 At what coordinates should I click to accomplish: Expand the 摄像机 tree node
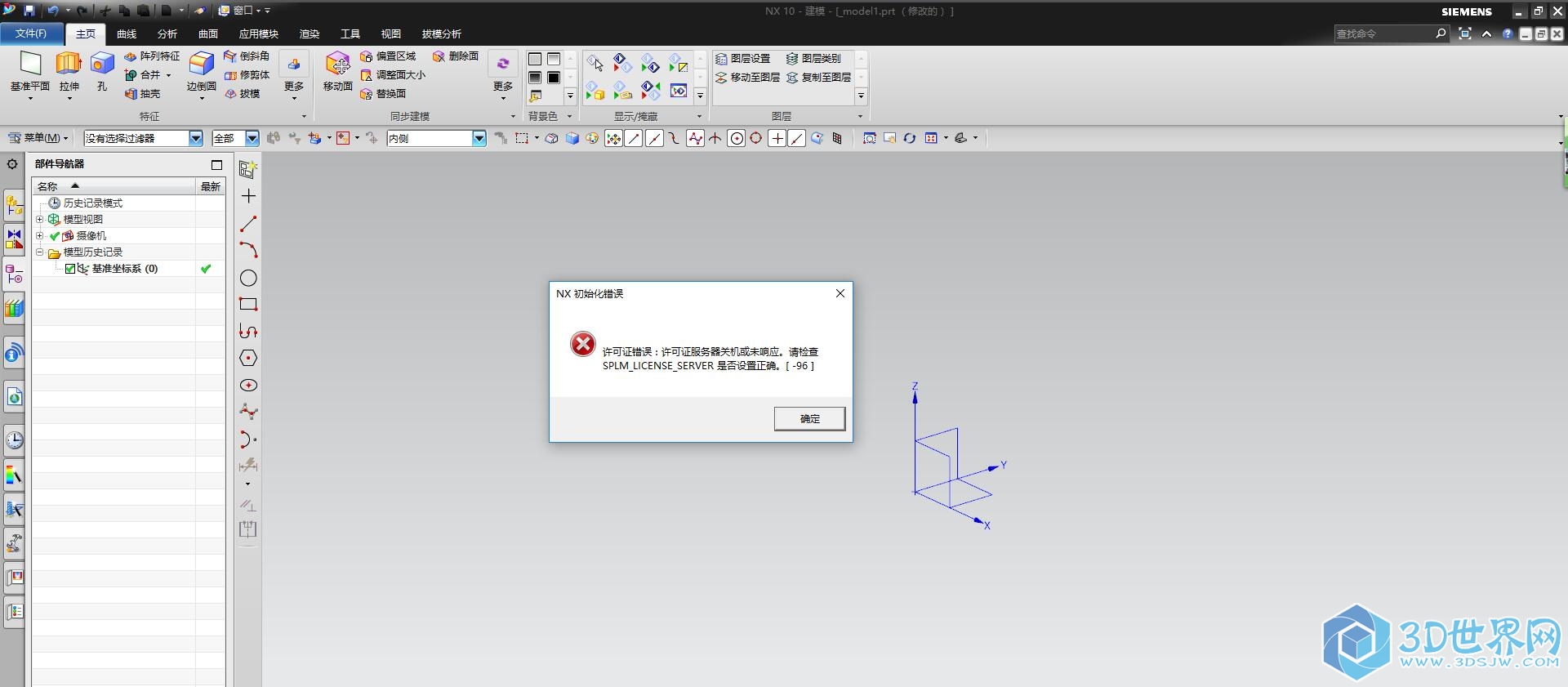(x=39, y=235)
